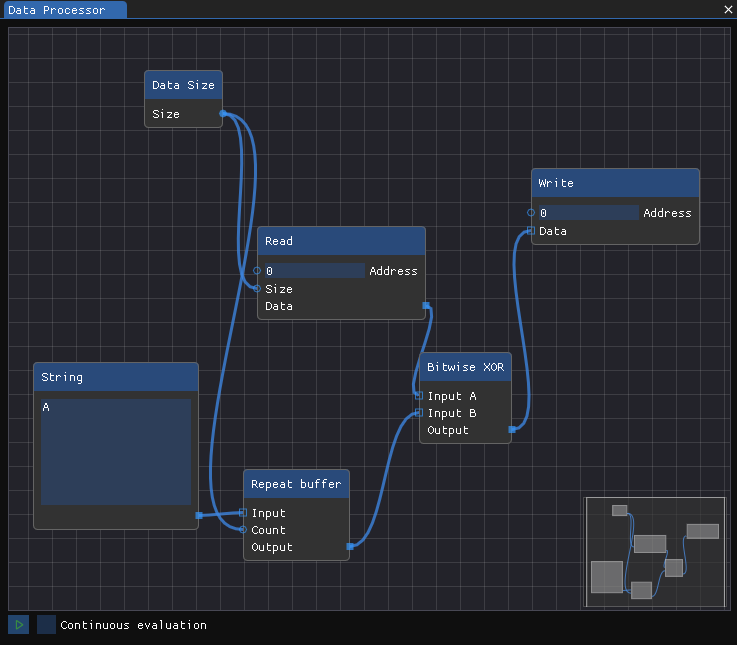Click the Size output pin on Data Size node

[223, 113]
